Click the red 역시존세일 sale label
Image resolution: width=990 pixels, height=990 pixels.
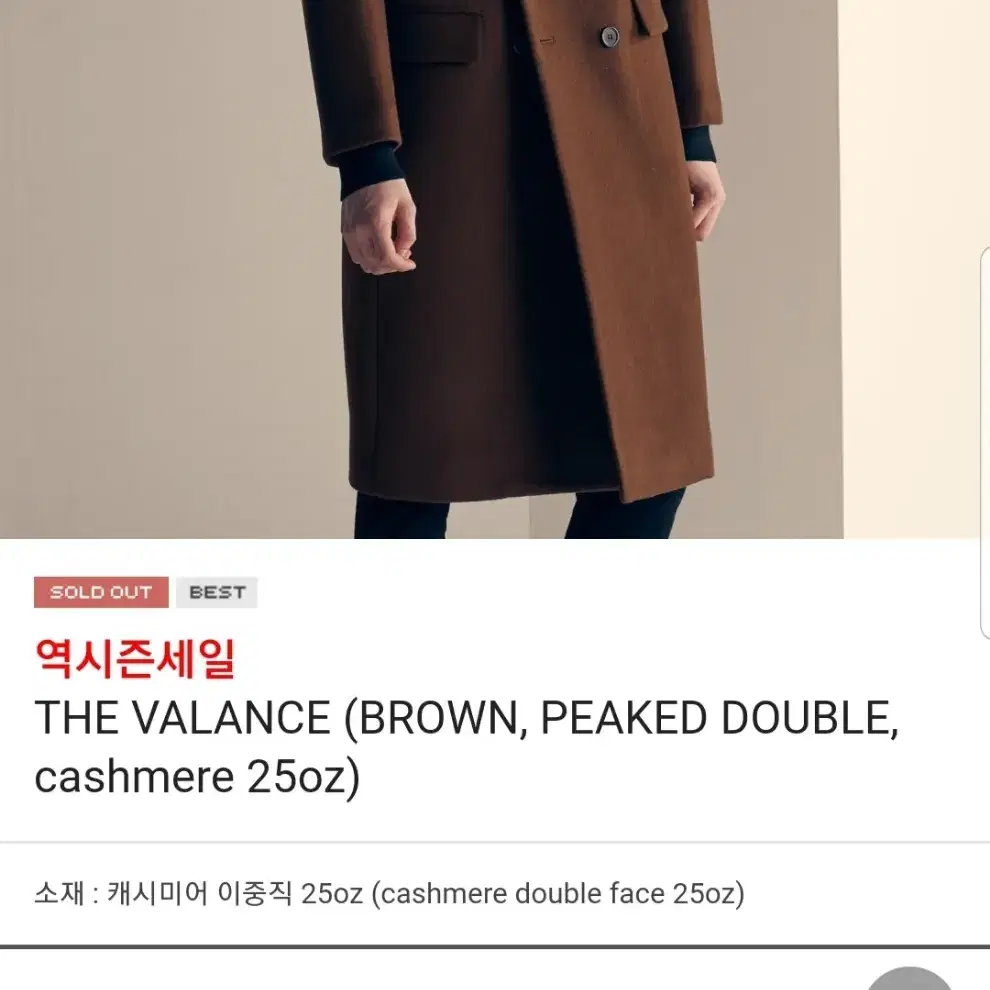[x=135, y=659]
